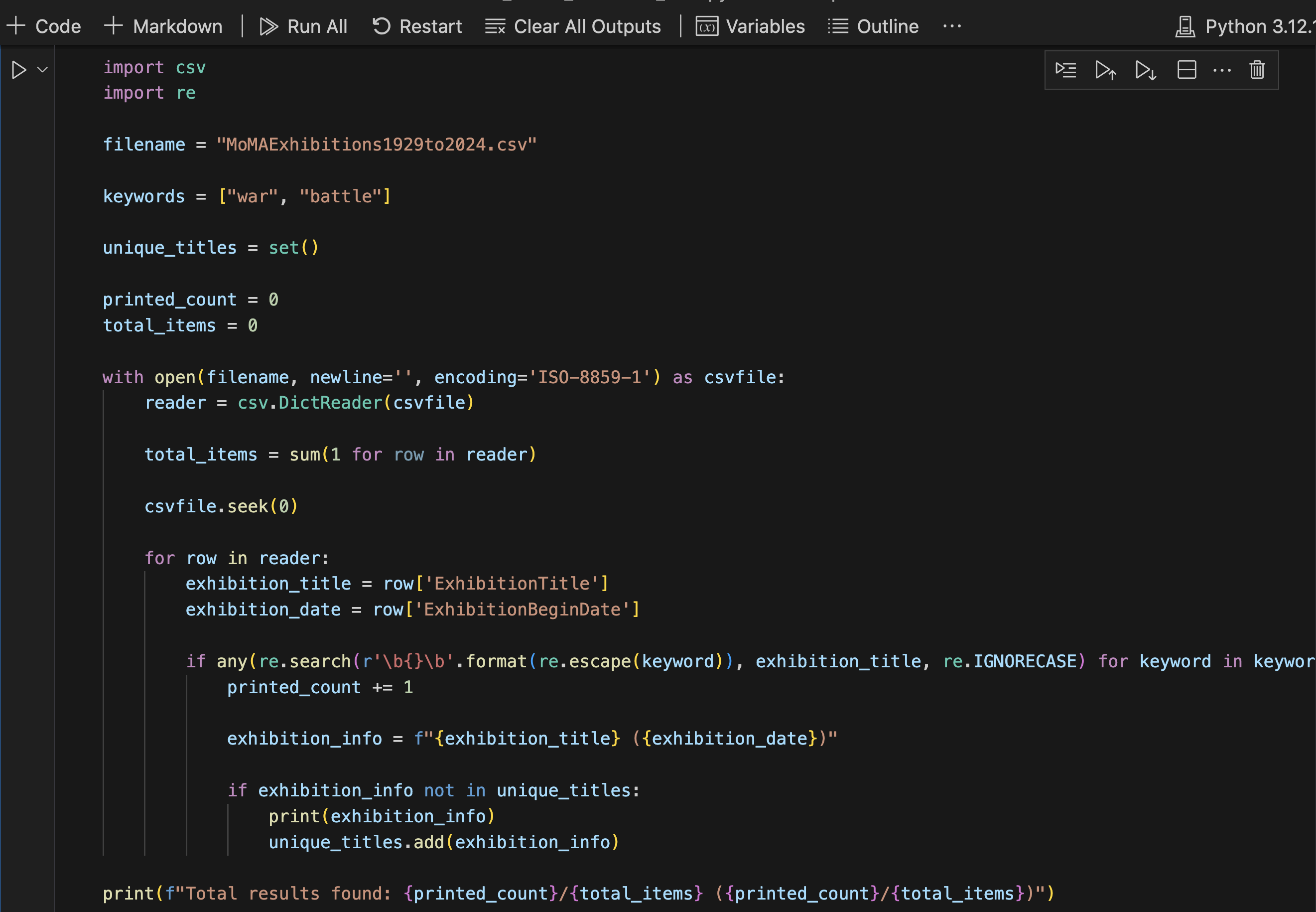Run the current code cell
The height and width of the screenshot is (912, 1316).
click(x=19, y=70)
